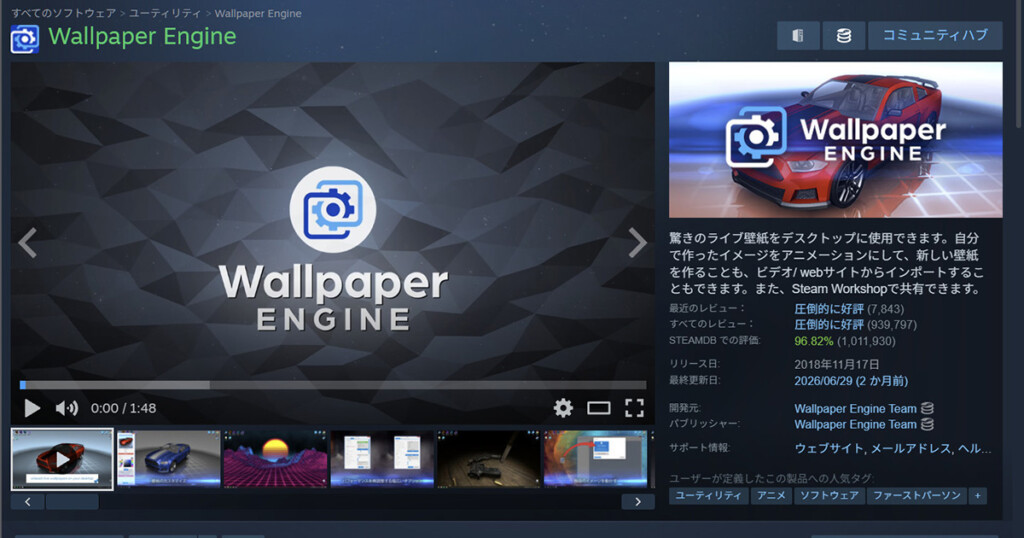Enter fullscreen with the expand icon
Viewport: 1024px width, 538px height.
pyautogui.click(x=634, y=408)
